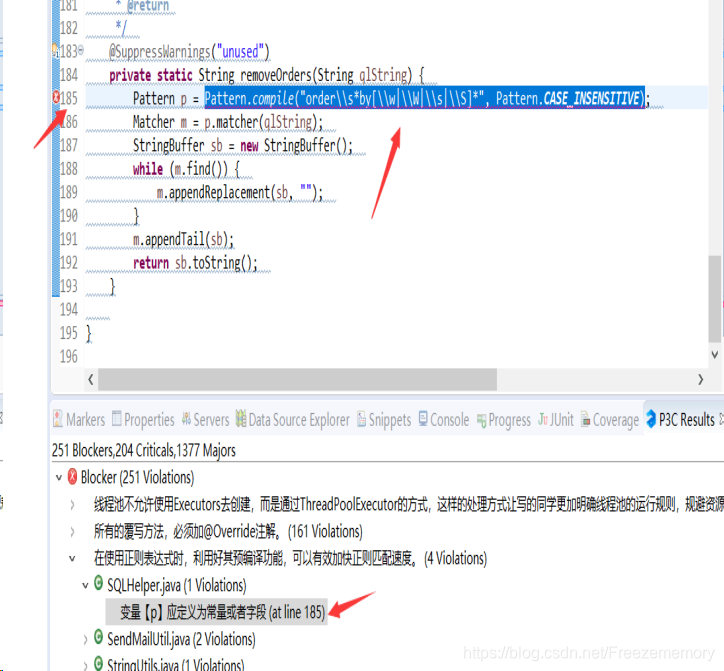
Task: Expand the @Override rule (161 Violations)
Action: click(x=72, y=532)
